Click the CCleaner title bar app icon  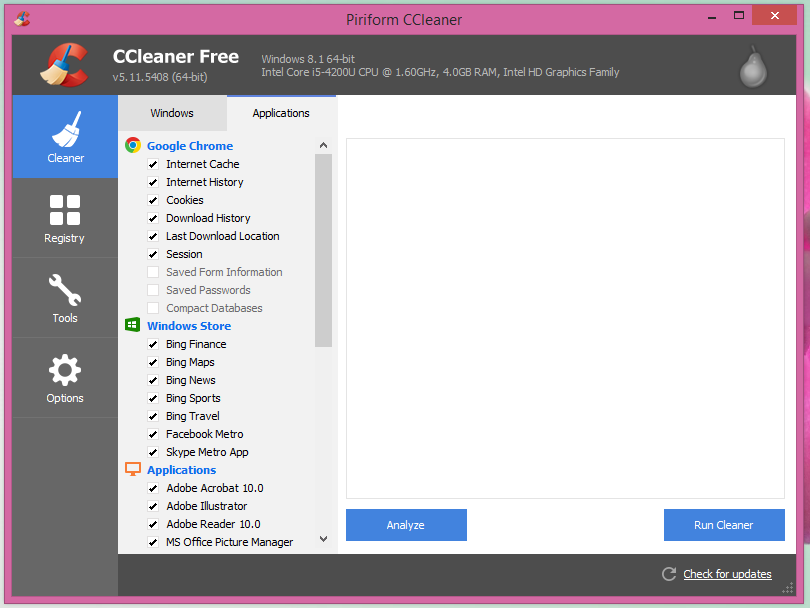coord(22,19)
